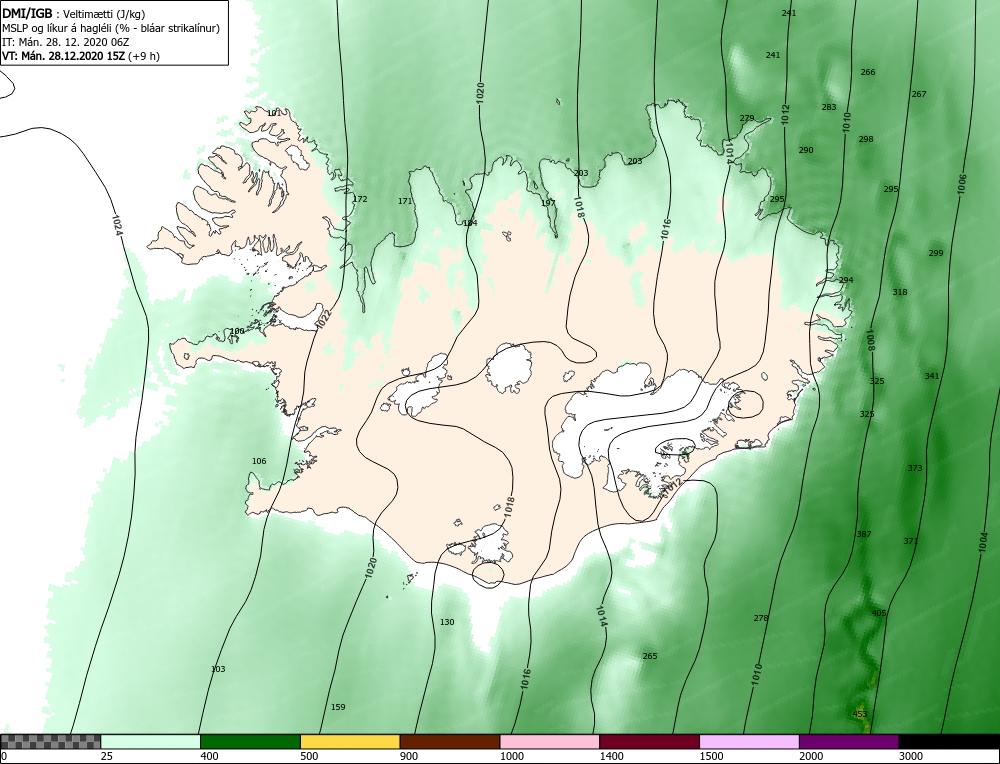Choose the purple 2000–3000 legend swatch
Screen dimensions: 1000x764
click(x=849, y=742)
